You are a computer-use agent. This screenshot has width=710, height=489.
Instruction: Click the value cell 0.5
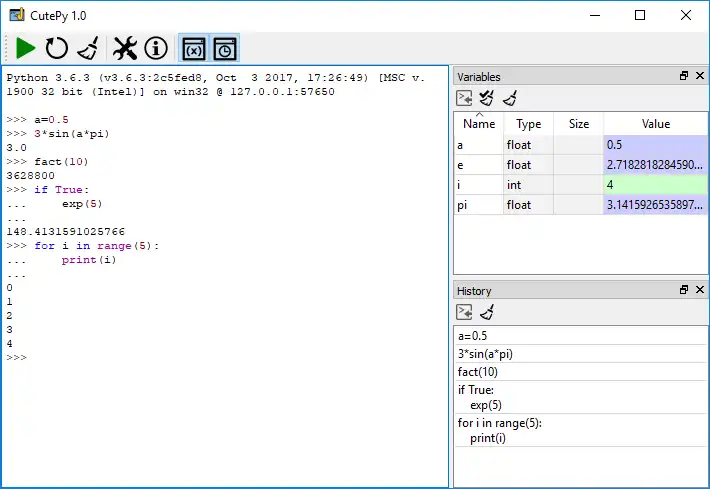pos(655,145)
